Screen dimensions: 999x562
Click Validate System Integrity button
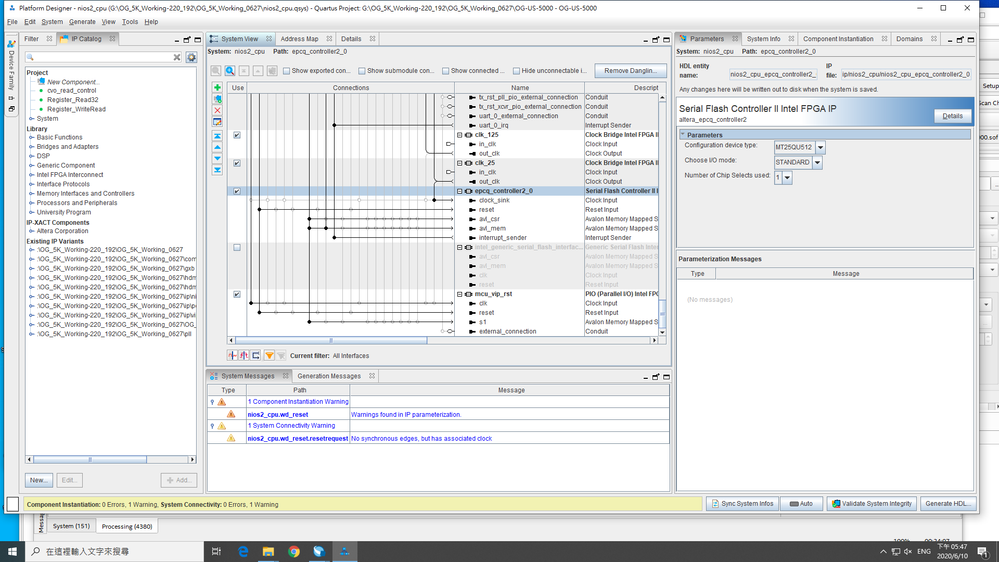pos(871,504)
